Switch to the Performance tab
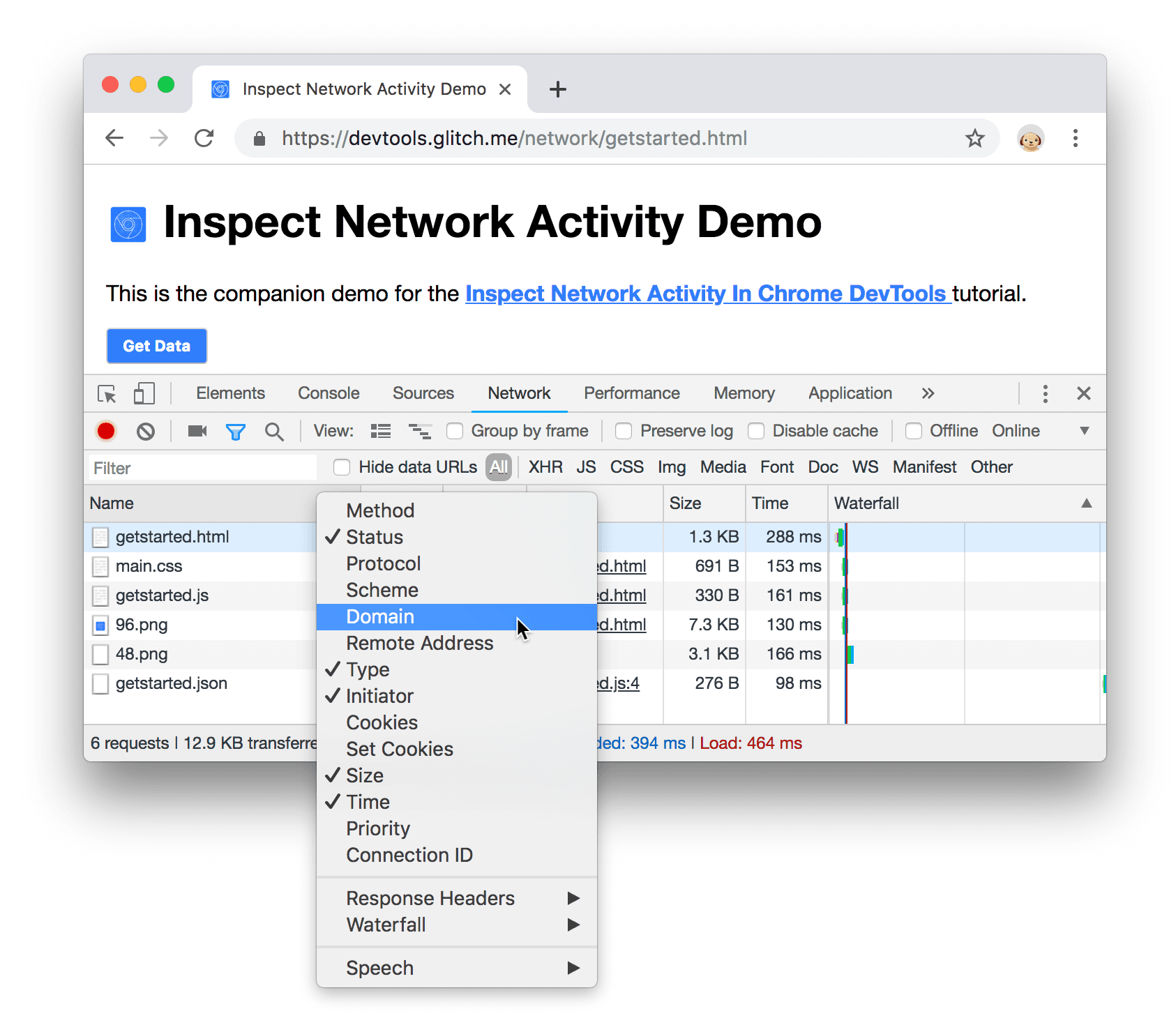The height and width of the screenshot is (1025, 1176). [x=631, y=393]
